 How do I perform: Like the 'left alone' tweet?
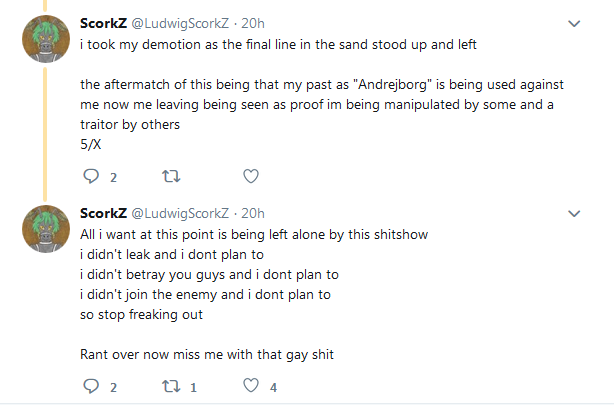point(251,386)
